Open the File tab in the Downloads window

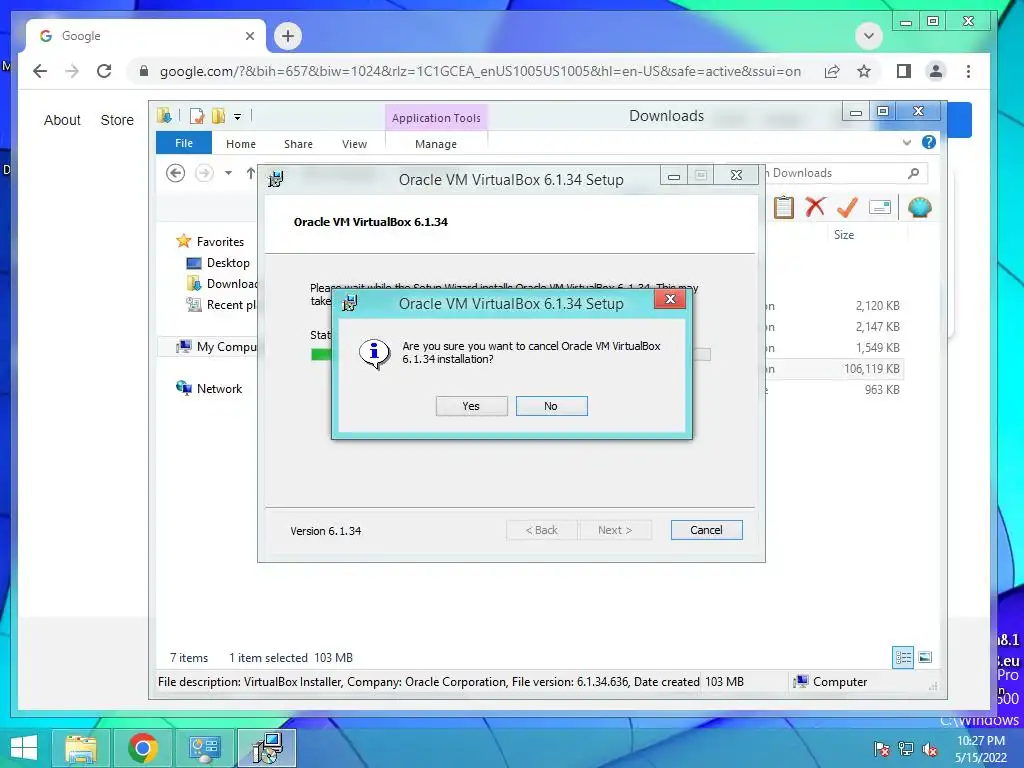pos(184,143)
